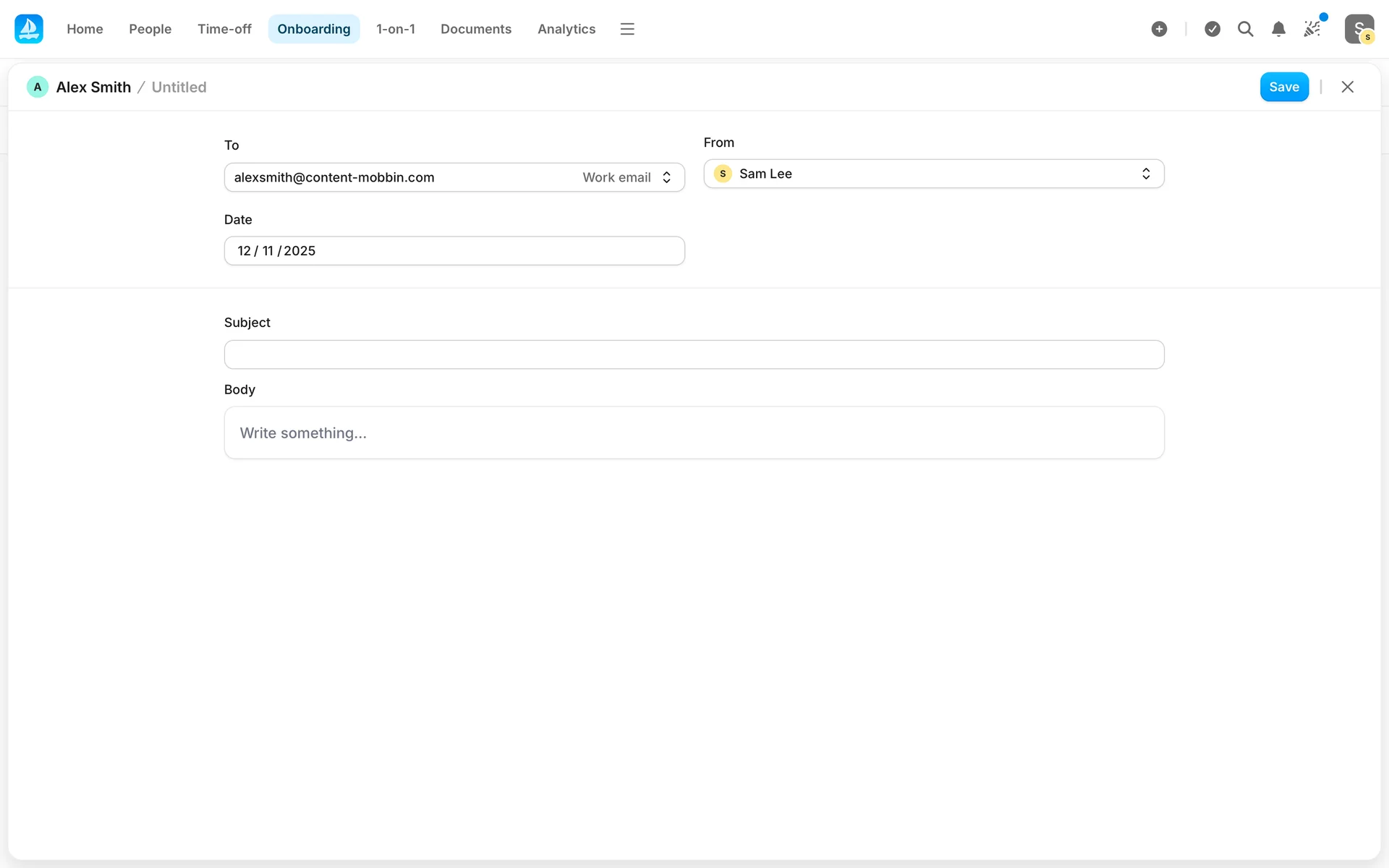Click the Alex Smith breadcrumb link
The width and height of the screenshot is (1389, 868).
tap(93, 87)
